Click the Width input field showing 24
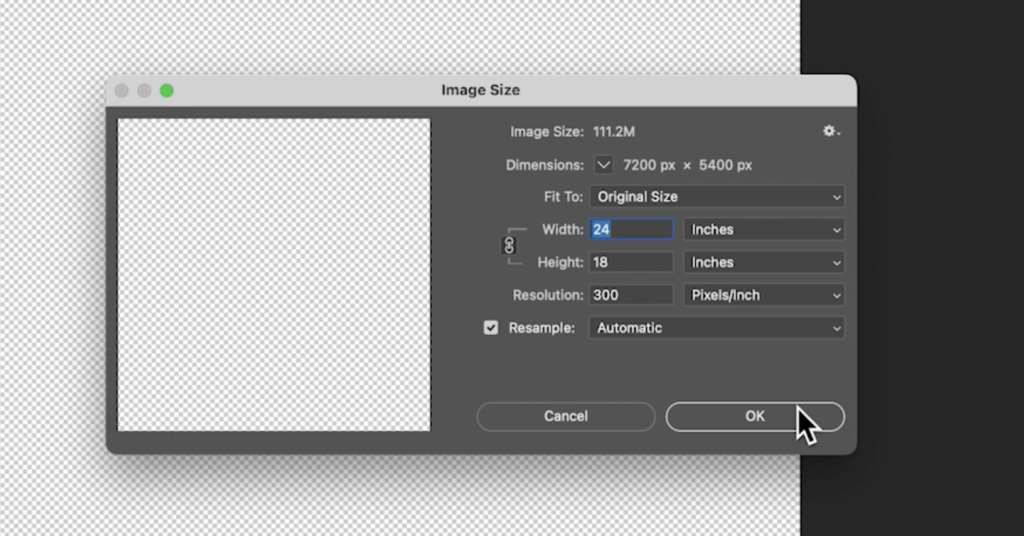Viewport: 1024px width, 536px height. pyautogui.click(x=631, y=229)
